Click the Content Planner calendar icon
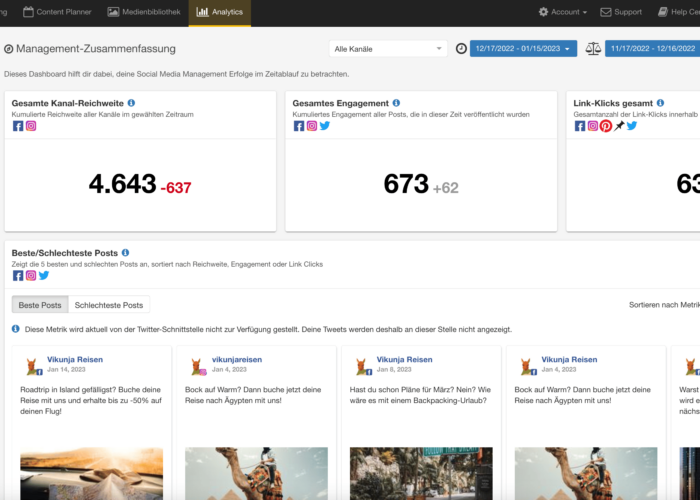 [28, 12]
